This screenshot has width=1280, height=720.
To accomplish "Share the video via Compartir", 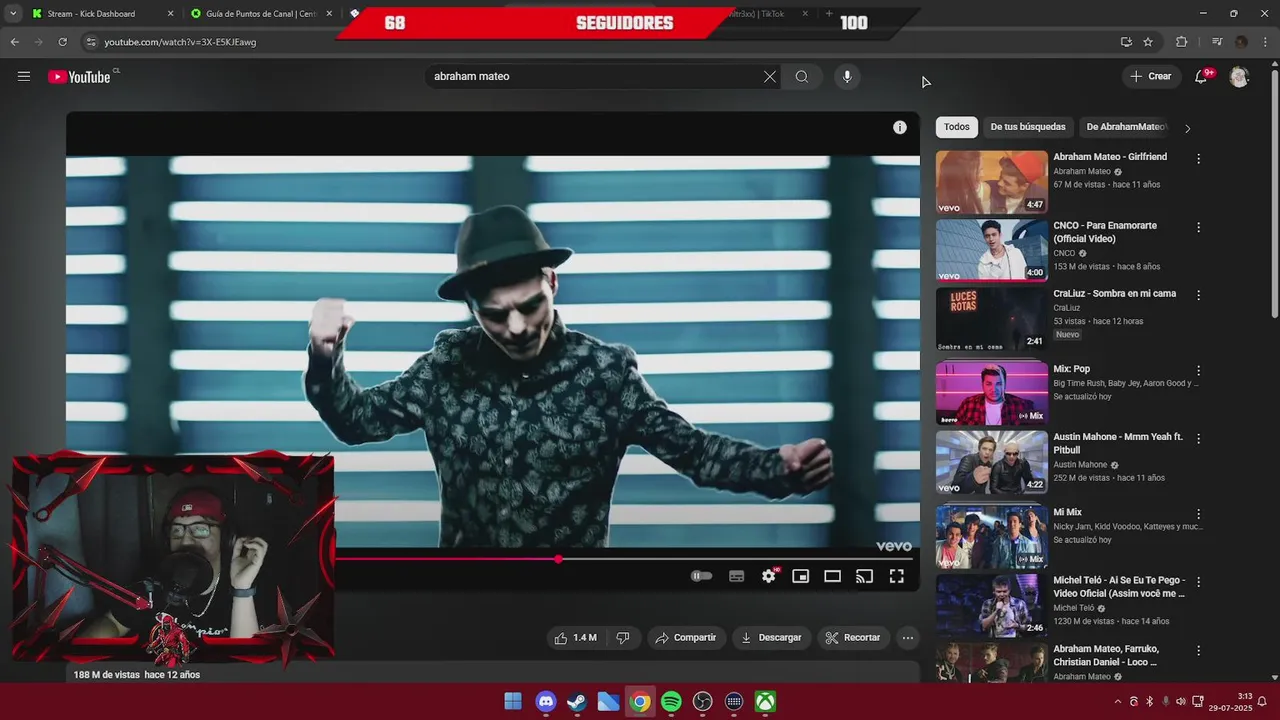I will tap(686, 637).
